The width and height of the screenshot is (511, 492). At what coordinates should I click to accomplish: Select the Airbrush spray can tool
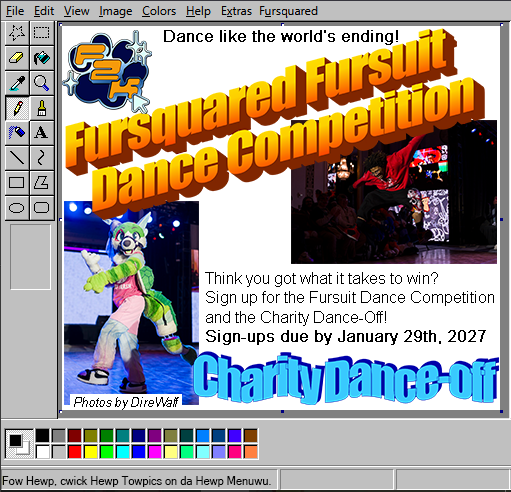(17, 133)
